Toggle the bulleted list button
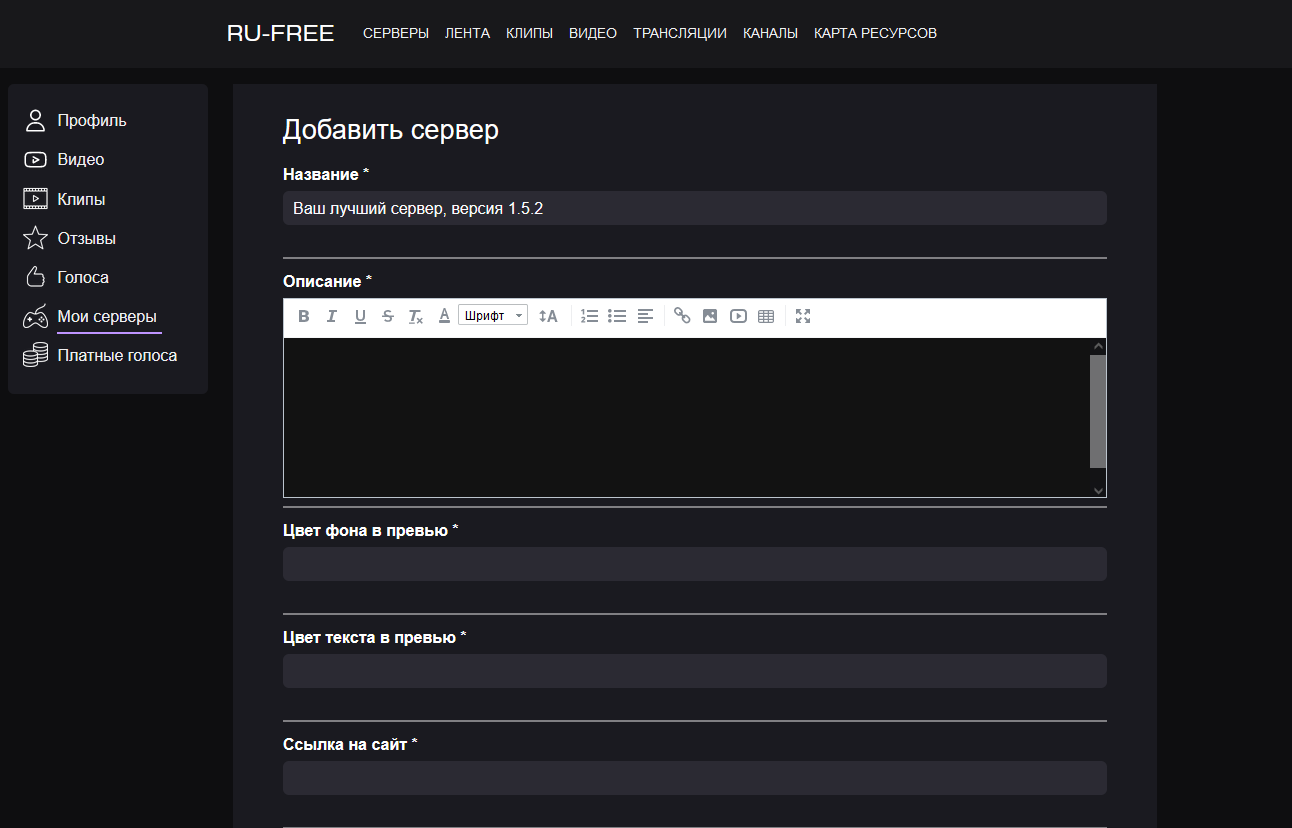The width and height of the screenshot is (1292, 828). [x=617, y=316]
